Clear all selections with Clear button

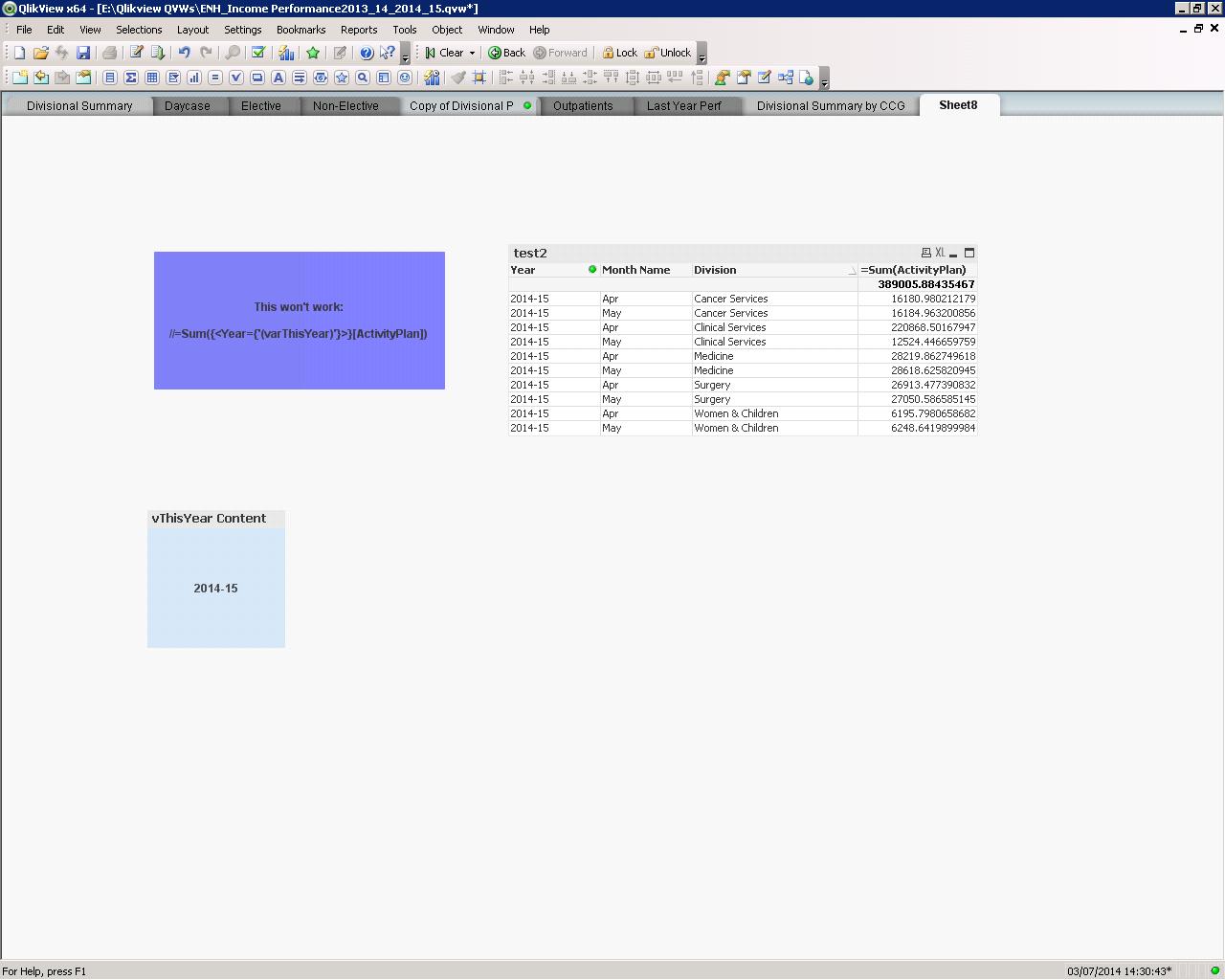coord(444,54)
